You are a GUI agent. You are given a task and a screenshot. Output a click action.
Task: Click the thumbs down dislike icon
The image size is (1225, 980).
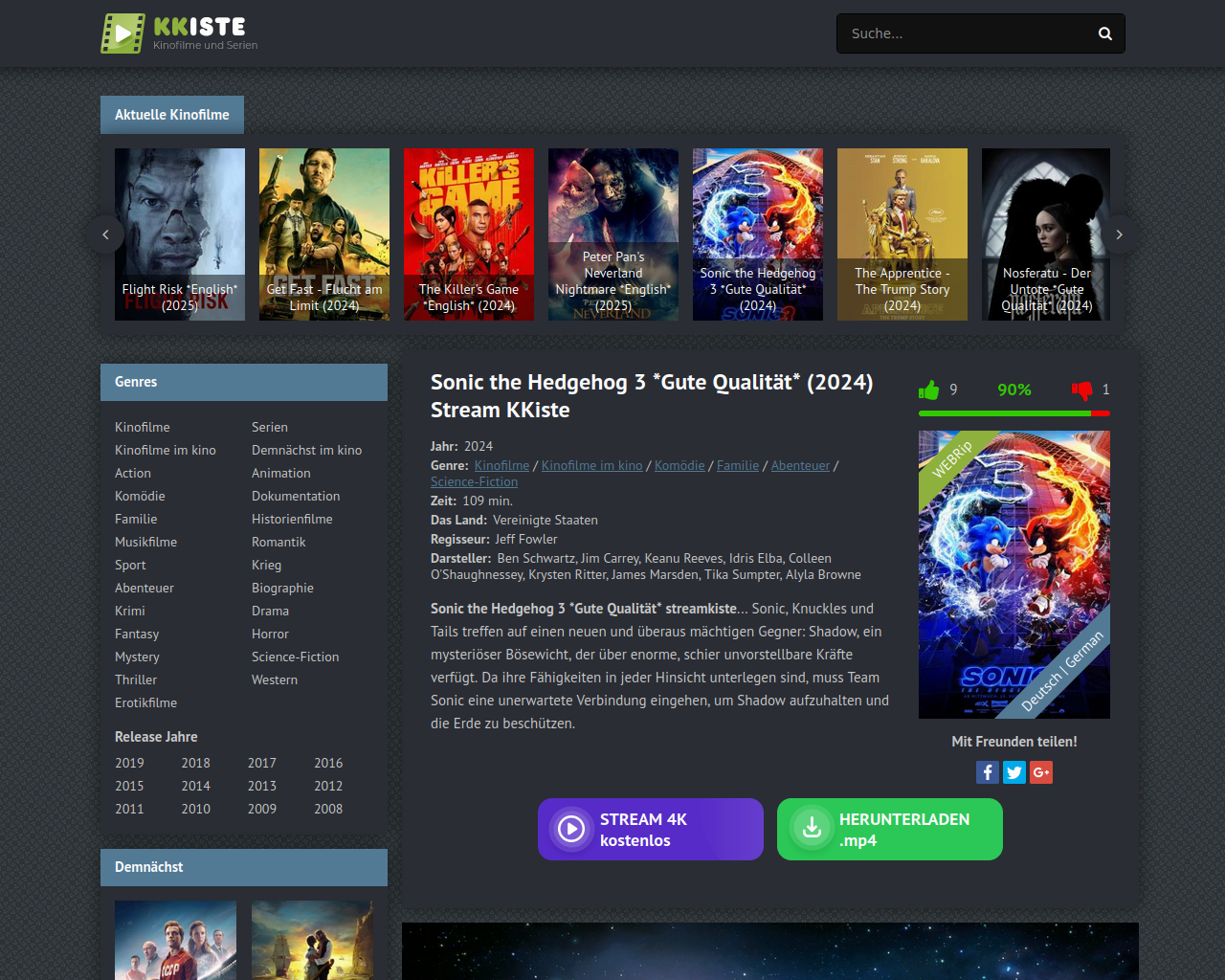click(x=1082, y=390)
